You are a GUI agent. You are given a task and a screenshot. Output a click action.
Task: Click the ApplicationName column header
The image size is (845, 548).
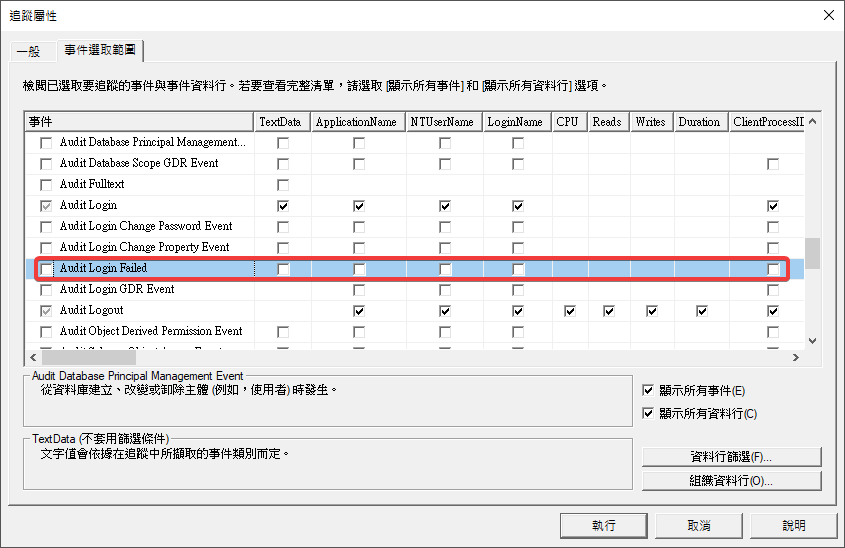pos(355,122)
